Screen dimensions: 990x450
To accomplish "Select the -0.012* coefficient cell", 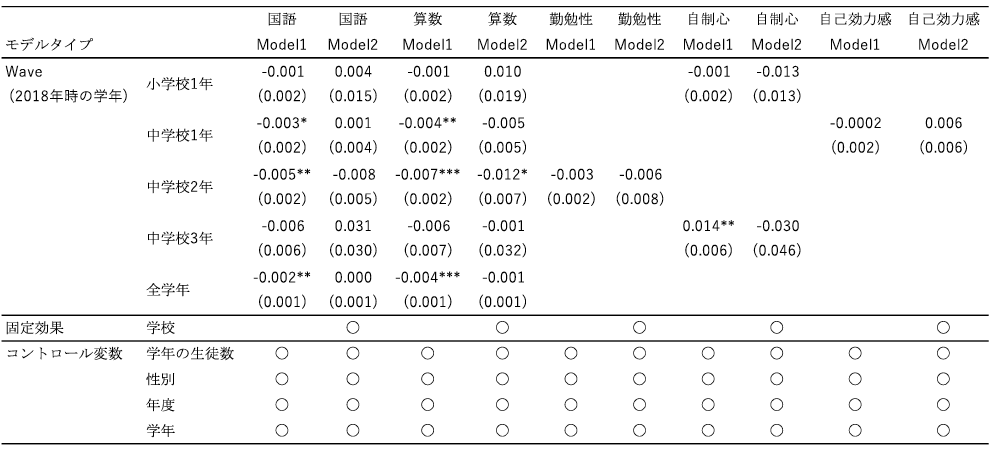I will click(x=502, y=174).
